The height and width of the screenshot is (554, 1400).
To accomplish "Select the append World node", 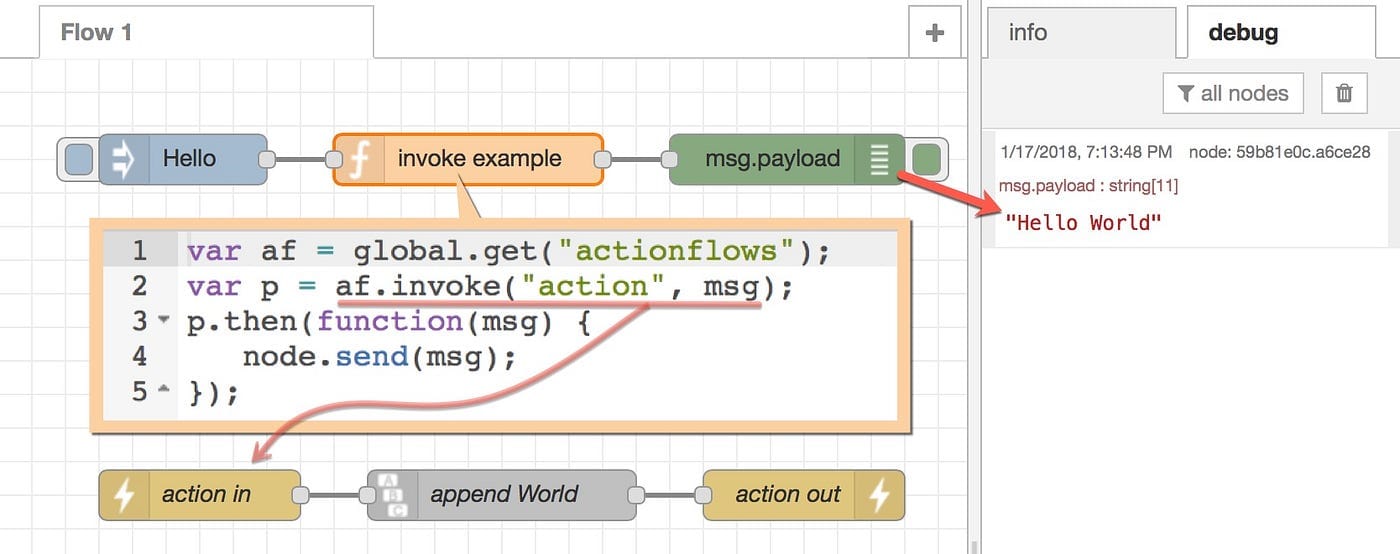I will tap(502, 495).
